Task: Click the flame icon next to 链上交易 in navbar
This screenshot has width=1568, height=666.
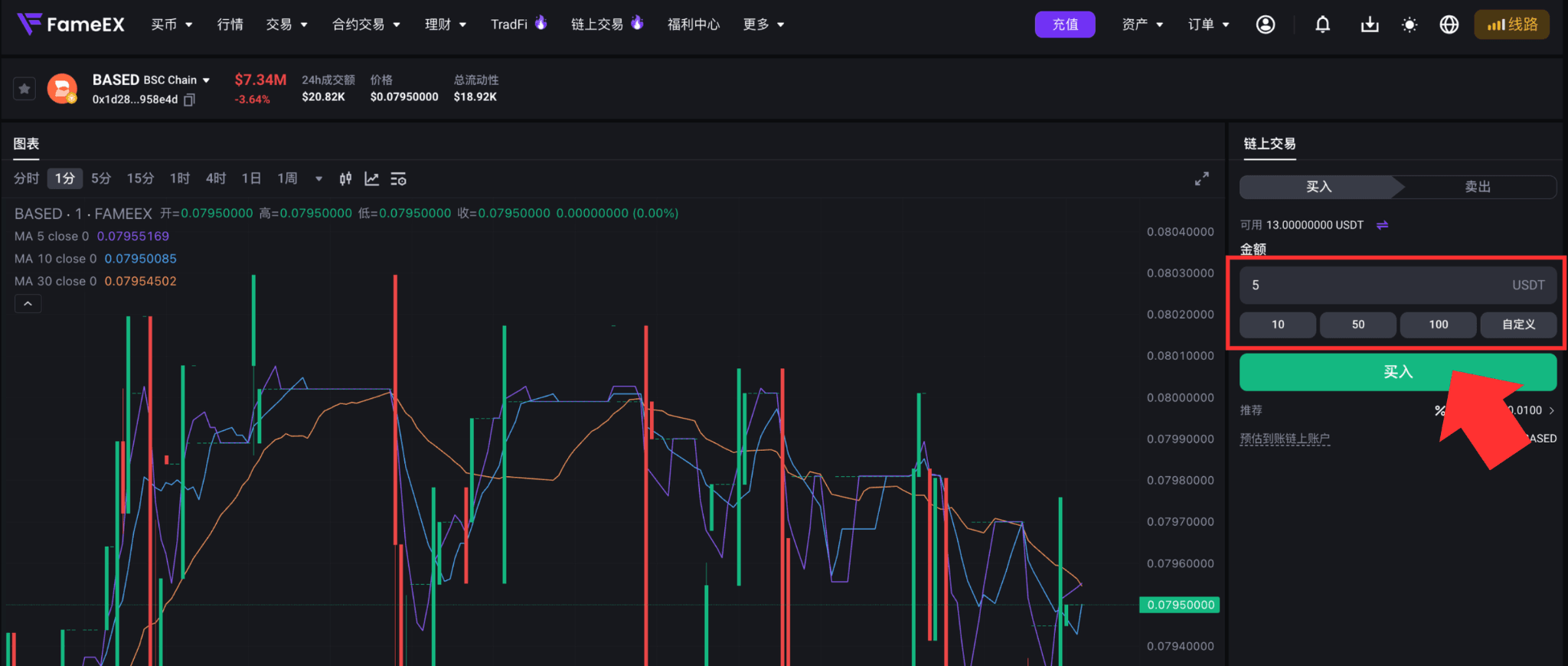Action: tap(637, 23)
